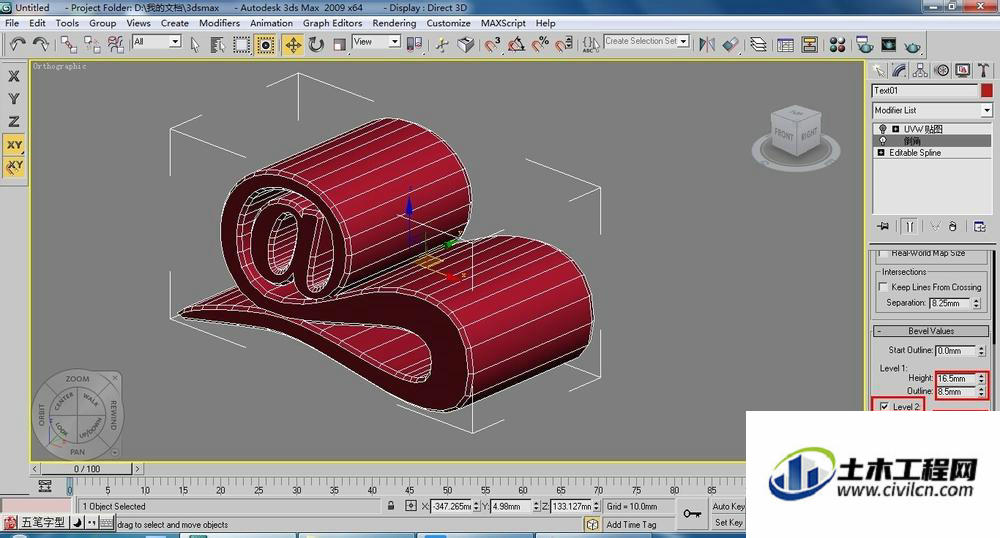The height and width of the screenshot is (538, 1000).
Task: Open the Material Editor spheres icon
Action: (x=837, y=44)
